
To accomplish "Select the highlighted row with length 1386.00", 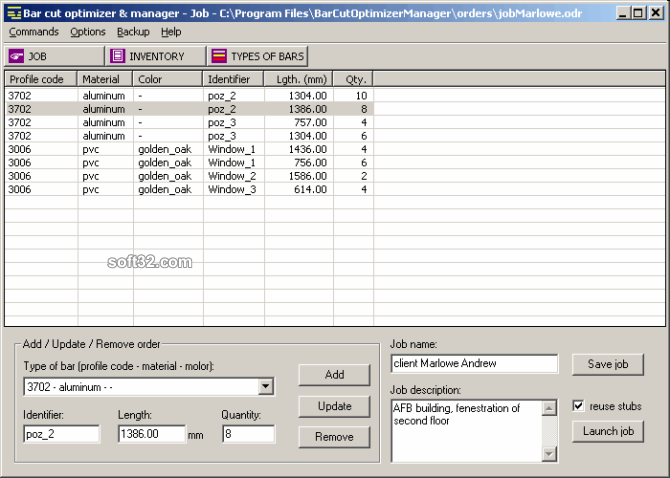I will coord(189,109).
